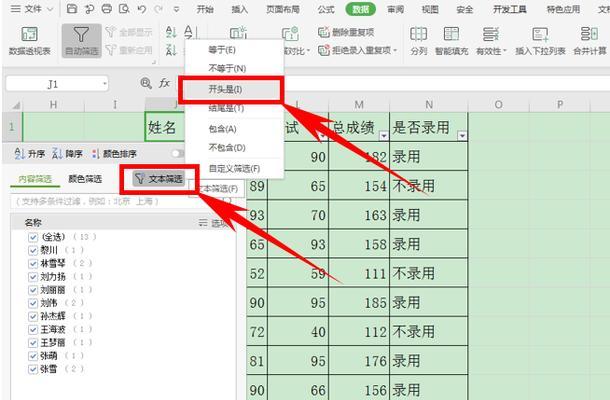Image resolution: width=610 pixels, height=400 pixels.
Task: Open the filter dropdown on 是否录用 column
Action: coord(462,135)
